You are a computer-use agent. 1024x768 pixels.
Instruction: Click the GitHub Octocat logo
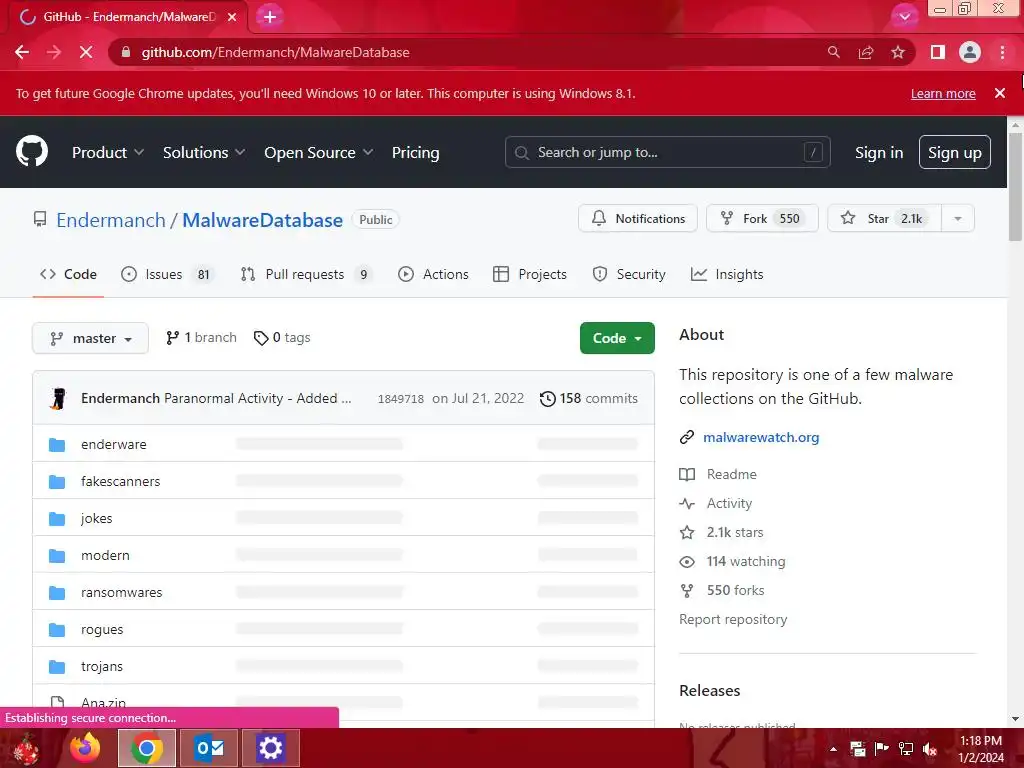pyautogui.click(x=32, y=152)
